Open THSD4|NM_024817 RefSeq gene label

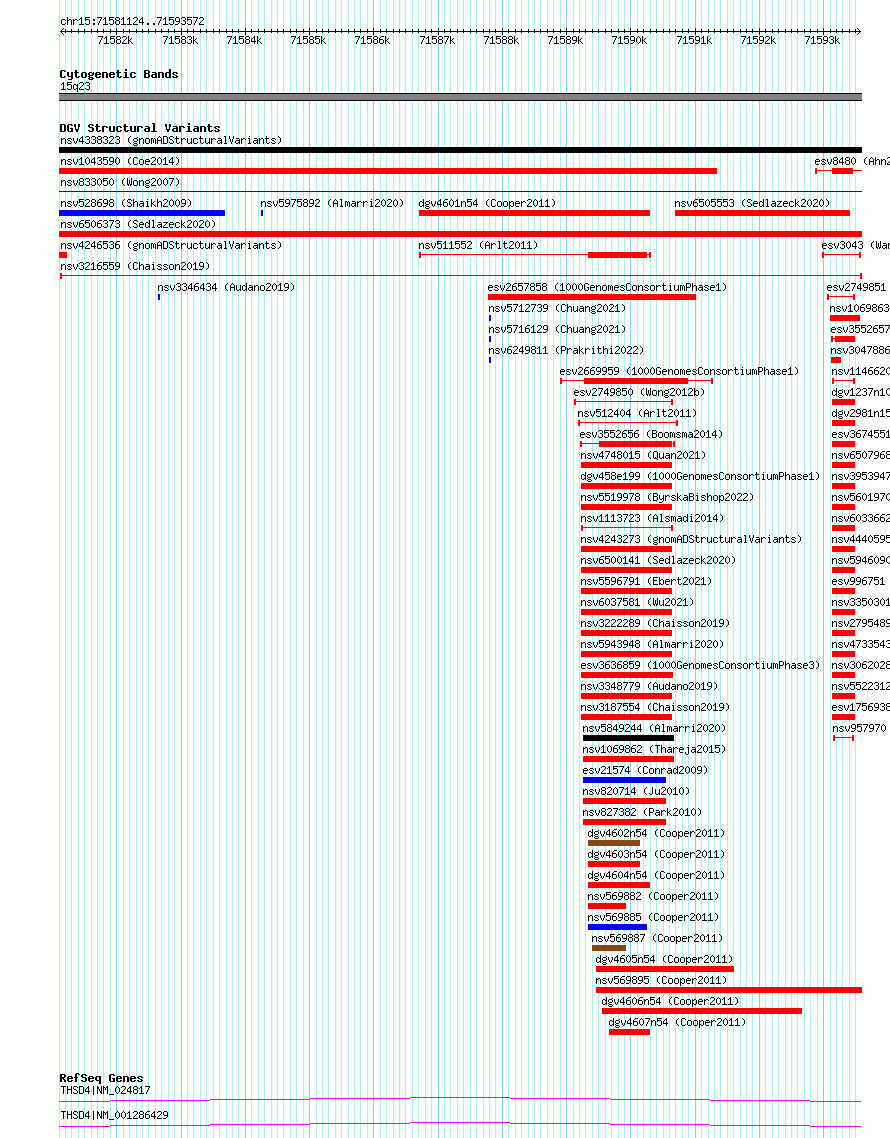click(105, 1091)
